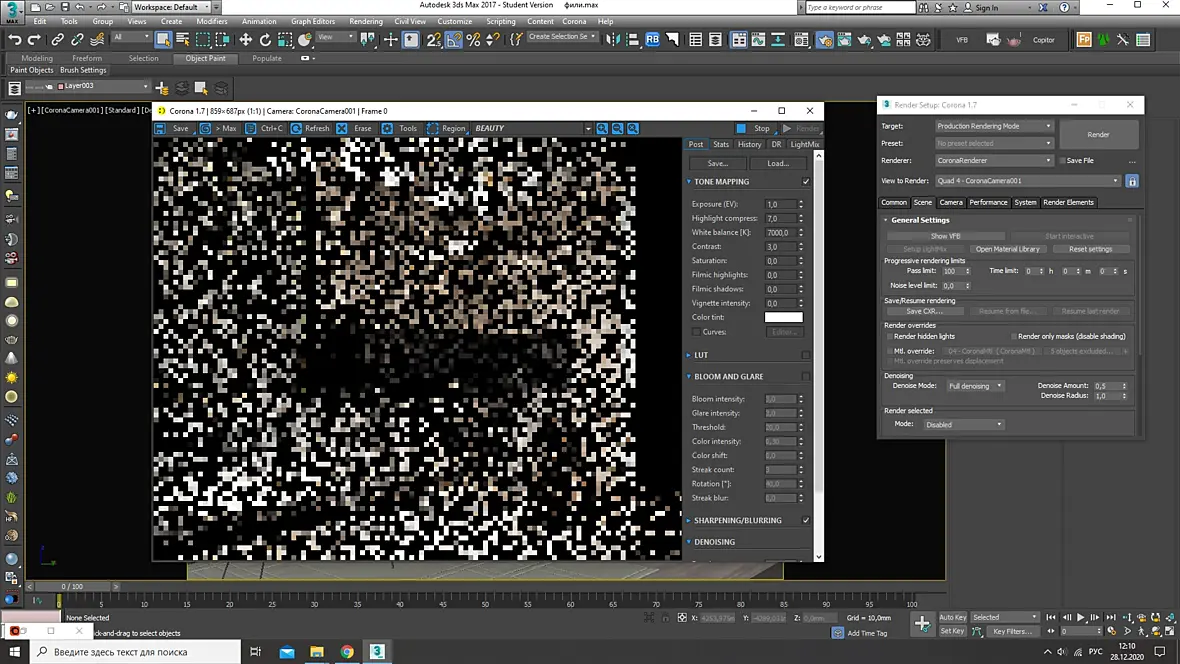Click the Mirror tool icon
The width and height of the screenshot is (1180, 664).
[x=613, y=39]
